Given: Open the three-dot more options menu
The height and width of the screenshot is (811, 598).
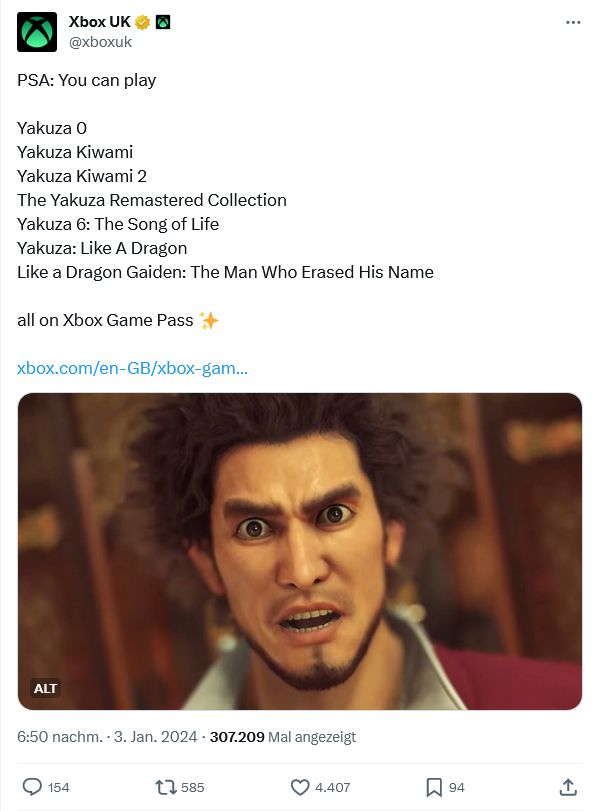Looking at the screenshot, I should point(573,22).
